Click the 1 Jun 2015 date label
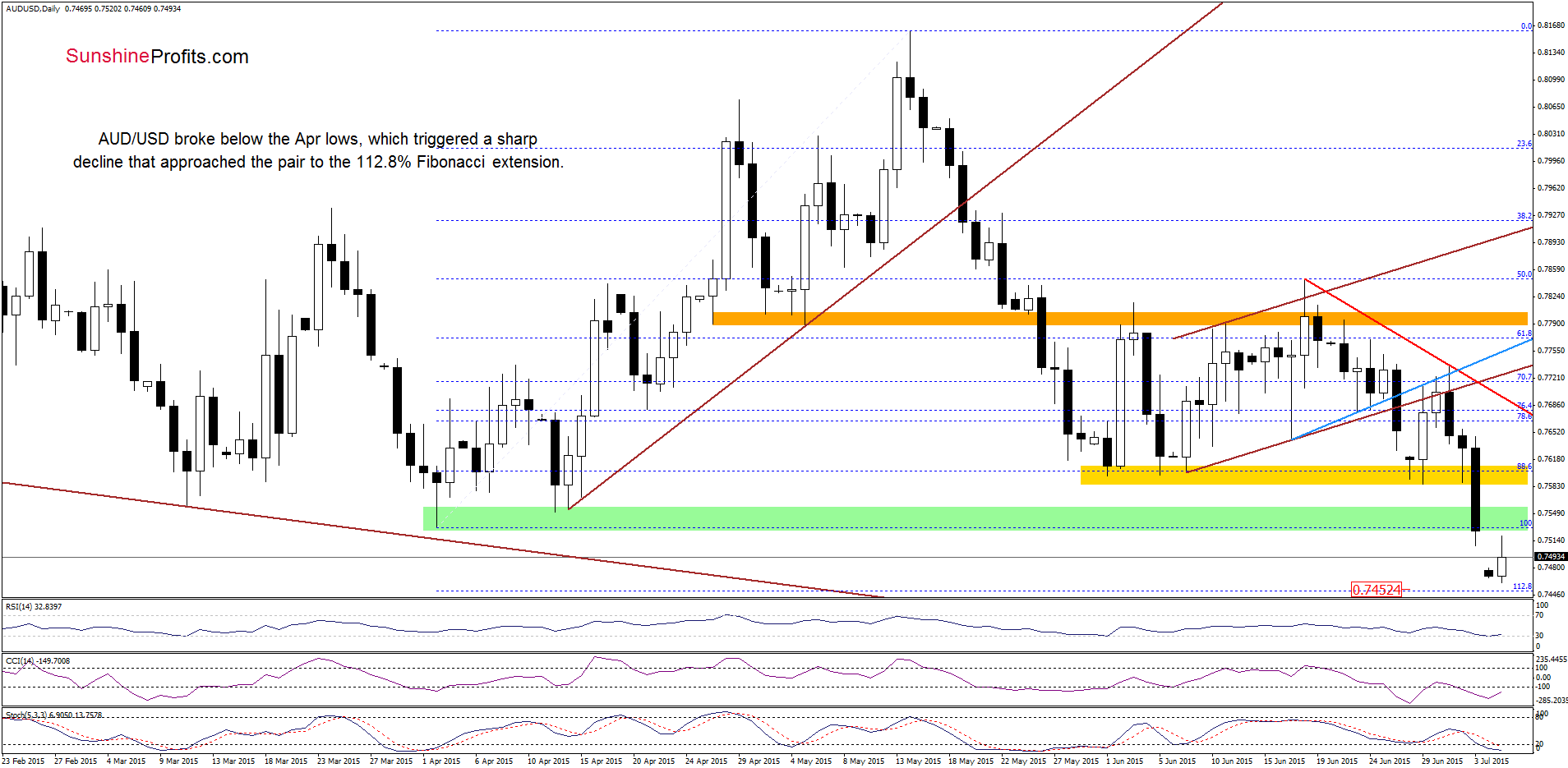1568x768 pixels. coord(1125,761)
